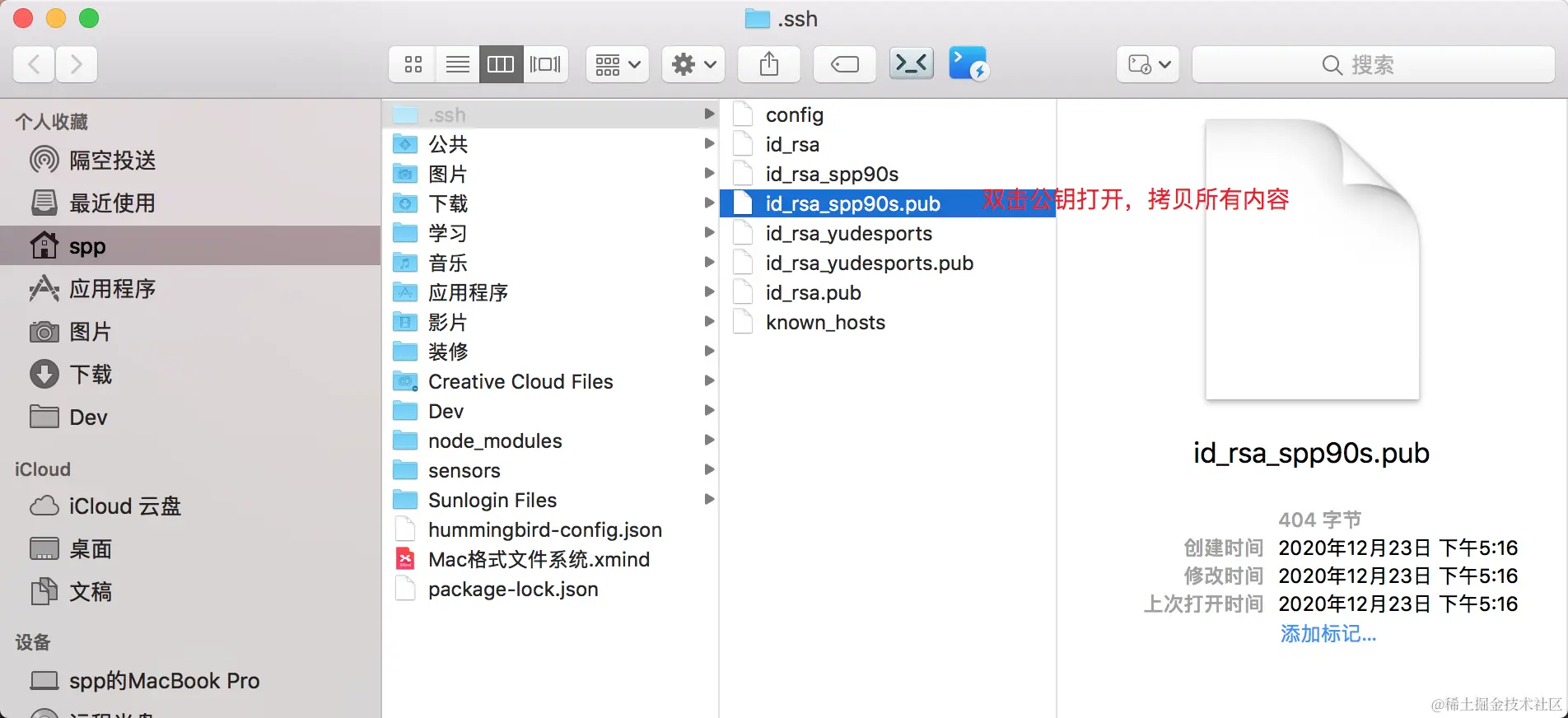The image size is (1568, 718).
Task: Expand the 下载 folder arrow in column
Action: (708, 203)
